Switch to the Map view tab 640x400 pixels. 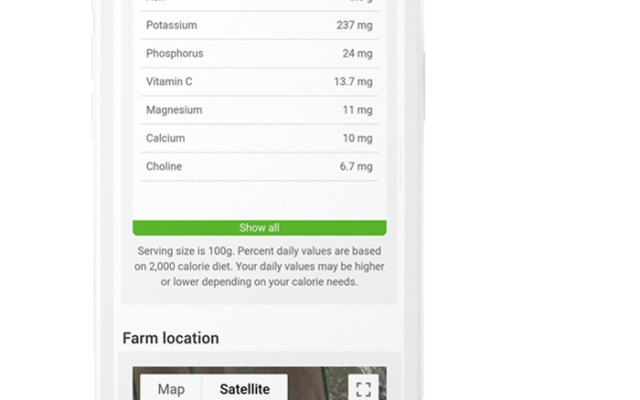(x=171, y=389)
